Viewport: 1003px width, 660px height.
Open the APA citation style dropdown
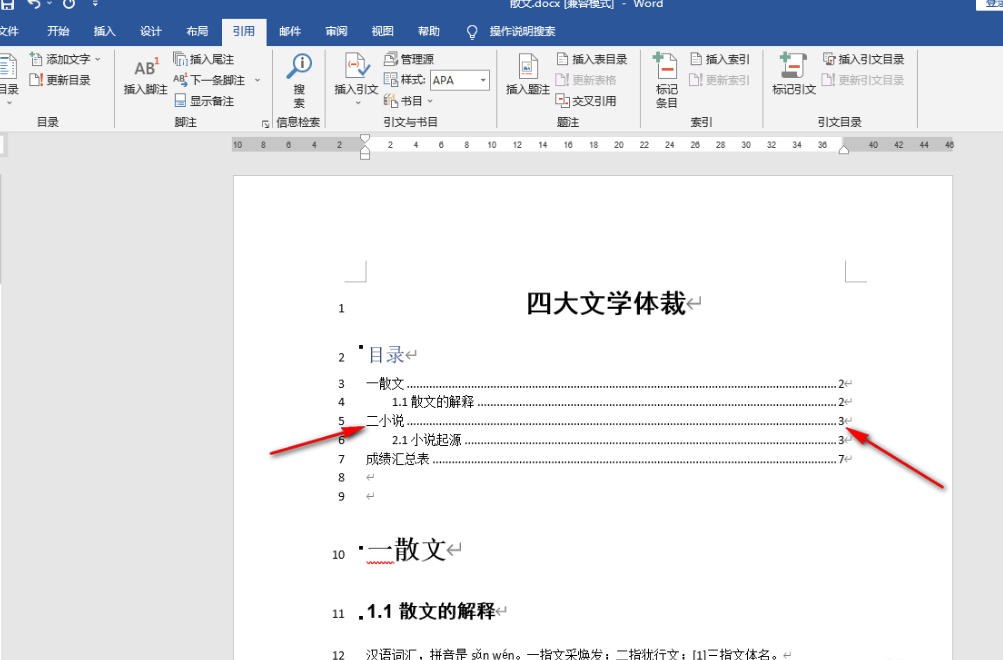pos(481,79)
